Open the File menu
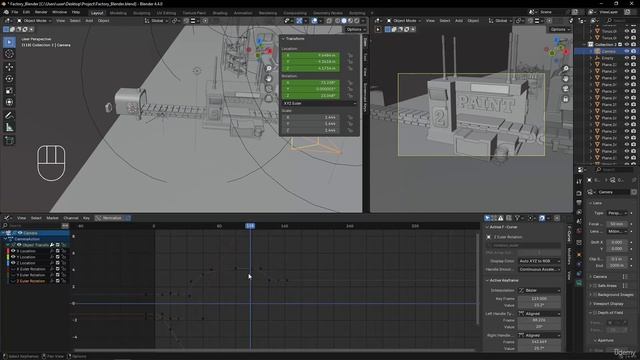 (15, 12)
